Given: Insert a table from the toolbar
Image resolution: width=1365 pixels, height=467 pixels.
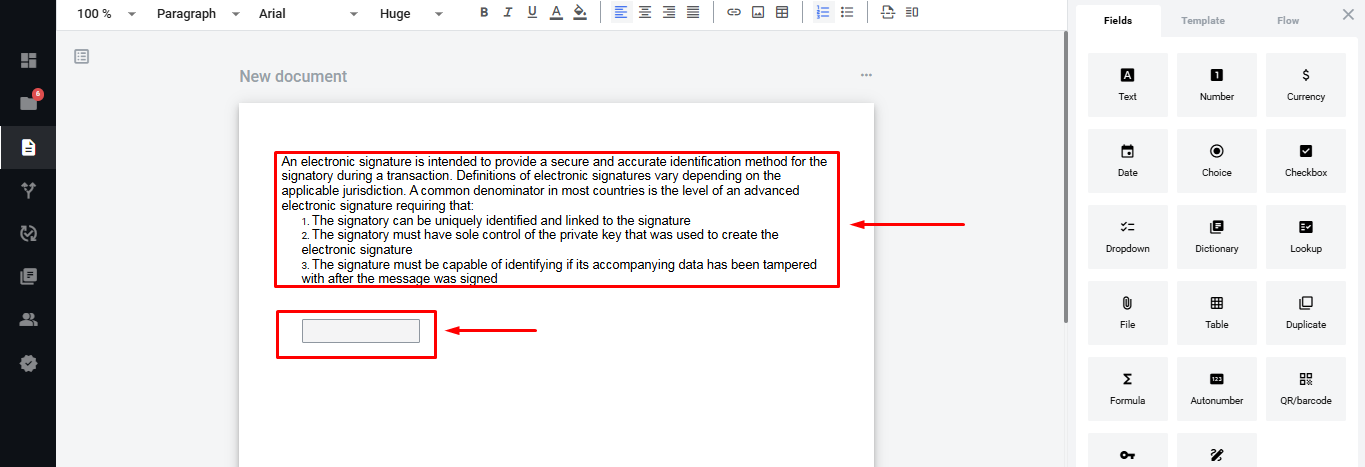Looking at the screenshot, I should point(782,13).
